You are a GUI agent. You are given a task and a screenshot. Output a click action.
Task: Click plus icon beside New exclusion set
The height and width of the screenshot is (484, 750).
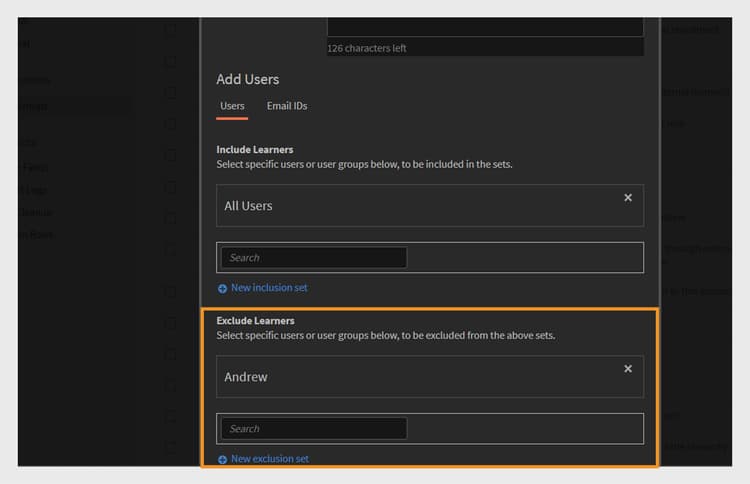(x=223, y=460)
